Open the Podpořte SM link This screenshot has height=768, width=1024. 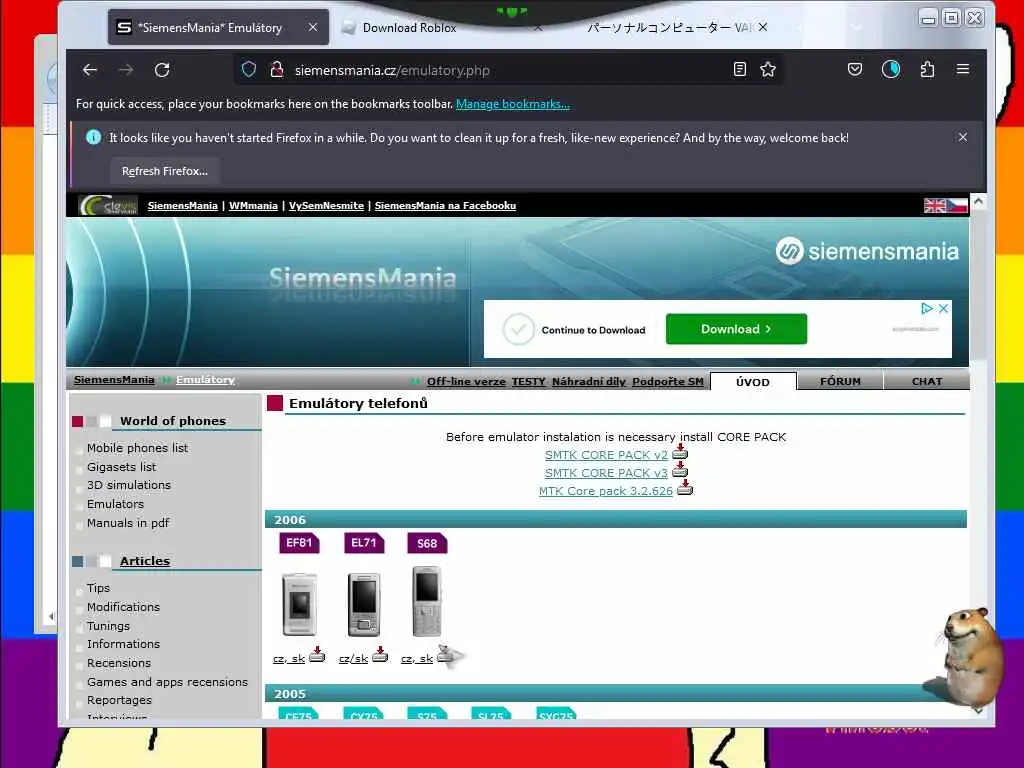[667, 381]
